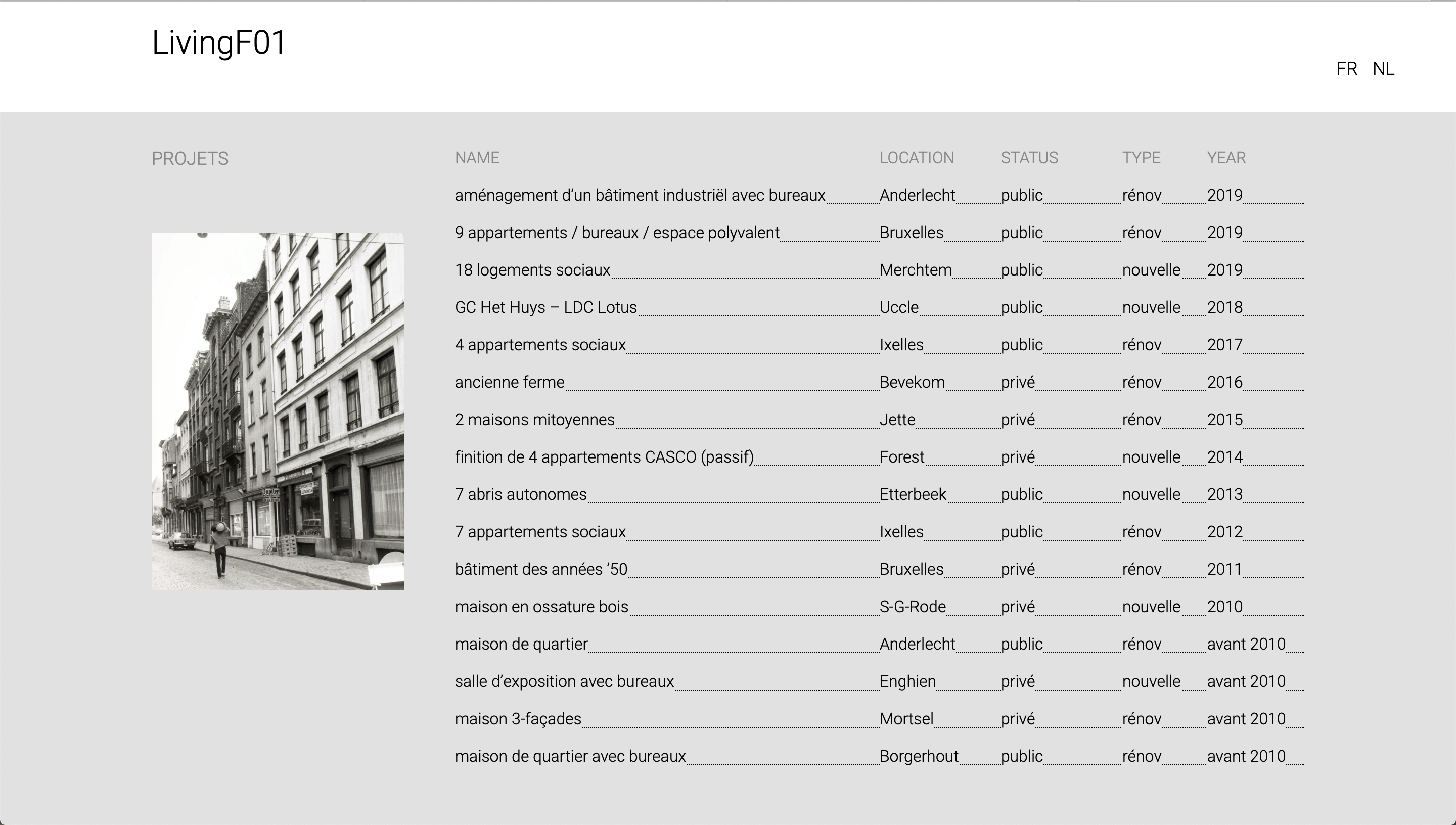
Task: Click rénov type in Jette row
Action: [x=1142, y=420]
